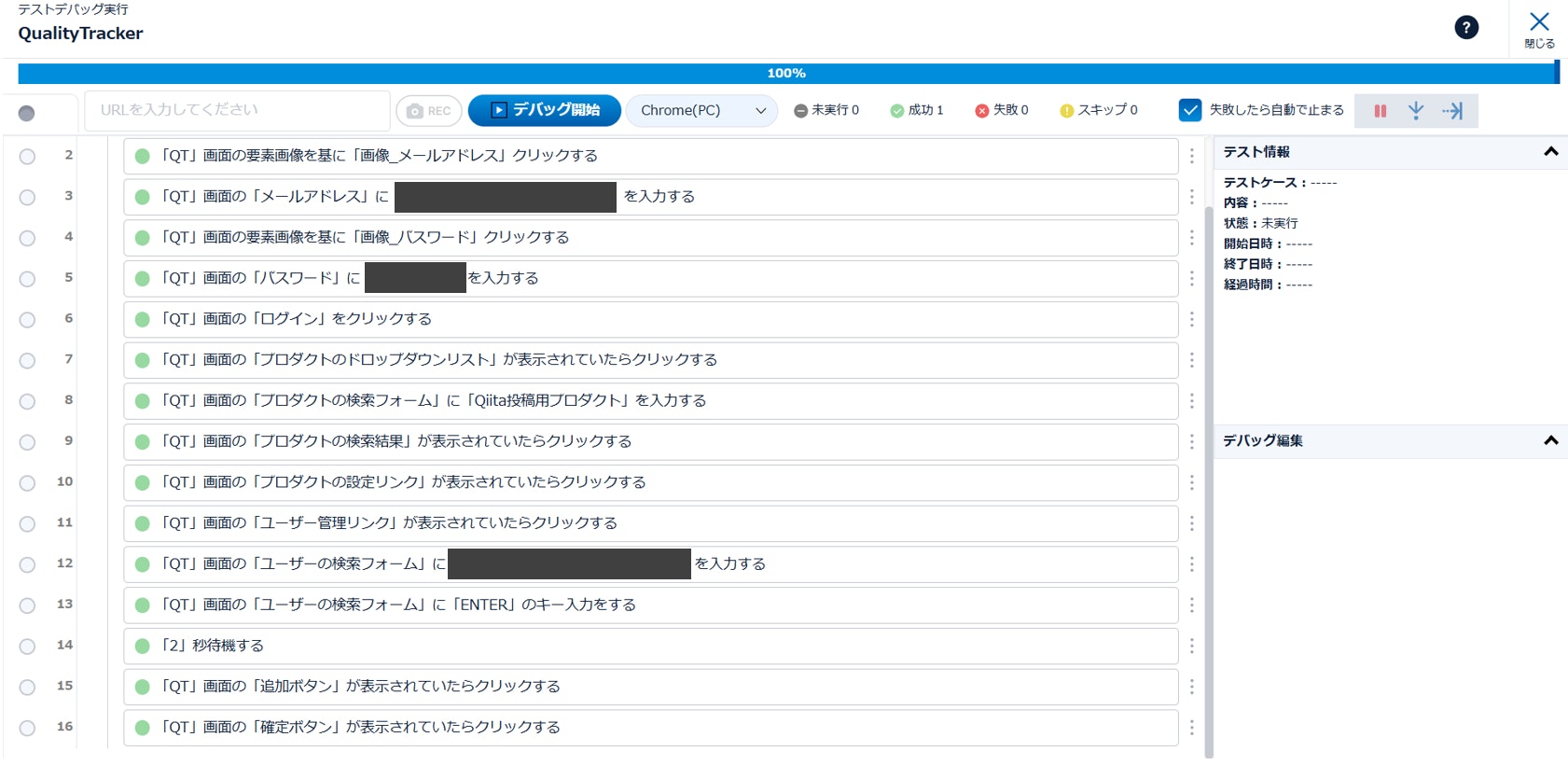Image resolution: width=1568 pixels, height=765 pixels.
Task: Open the three-dot menu for step 15
Action: click(1191, 687)
